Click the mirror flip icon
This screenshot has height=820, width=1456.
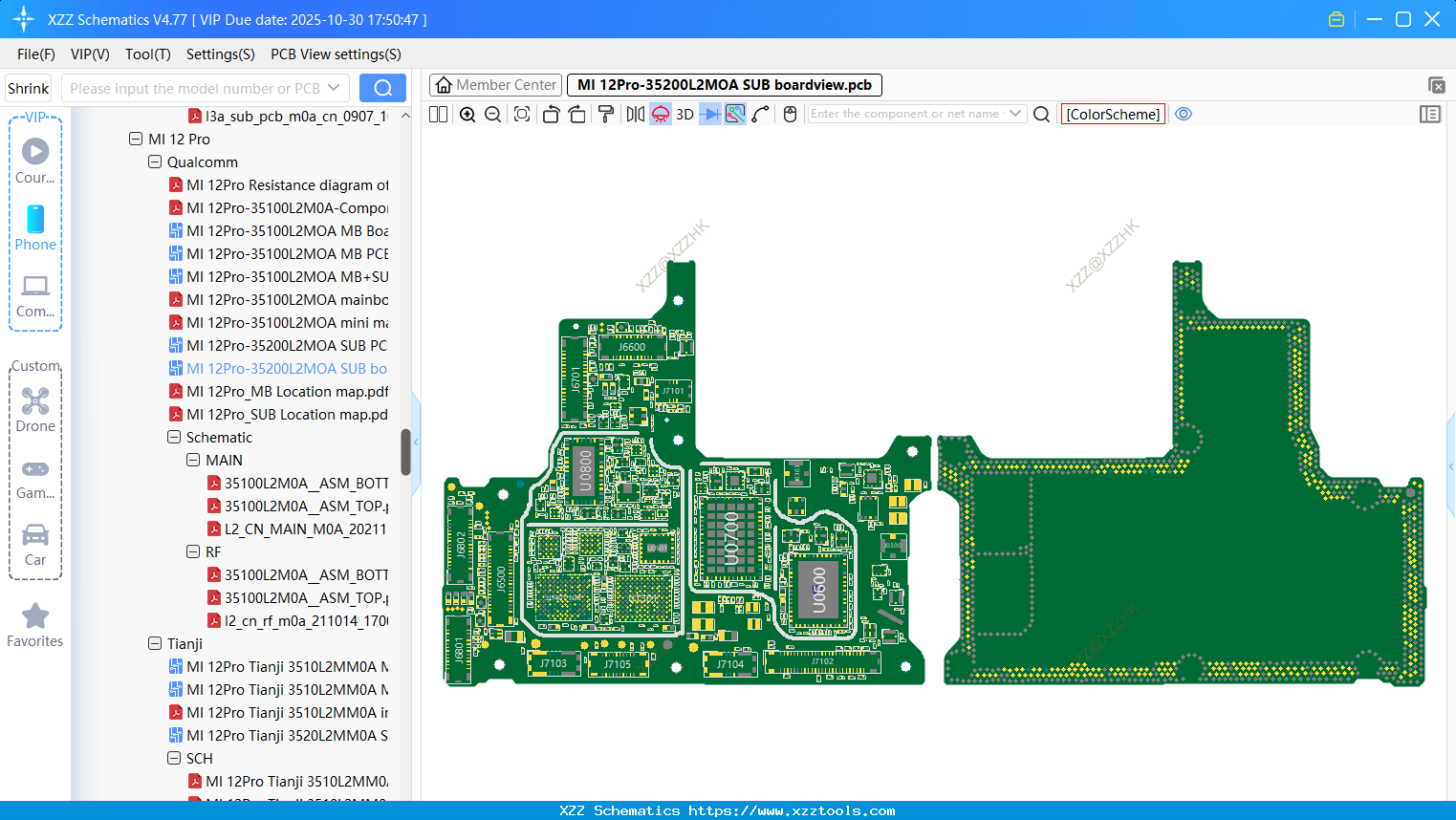click(633, 114)
